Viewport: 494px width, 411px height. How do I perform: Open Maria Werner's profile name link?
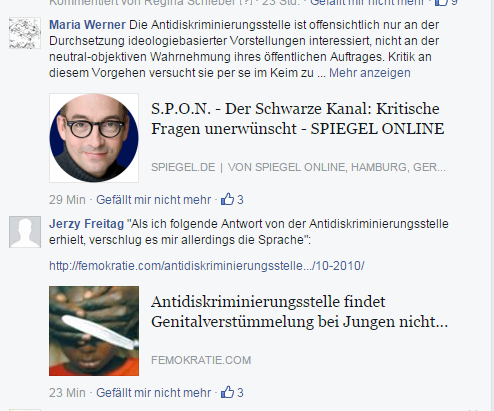click(x=87, y=25)
